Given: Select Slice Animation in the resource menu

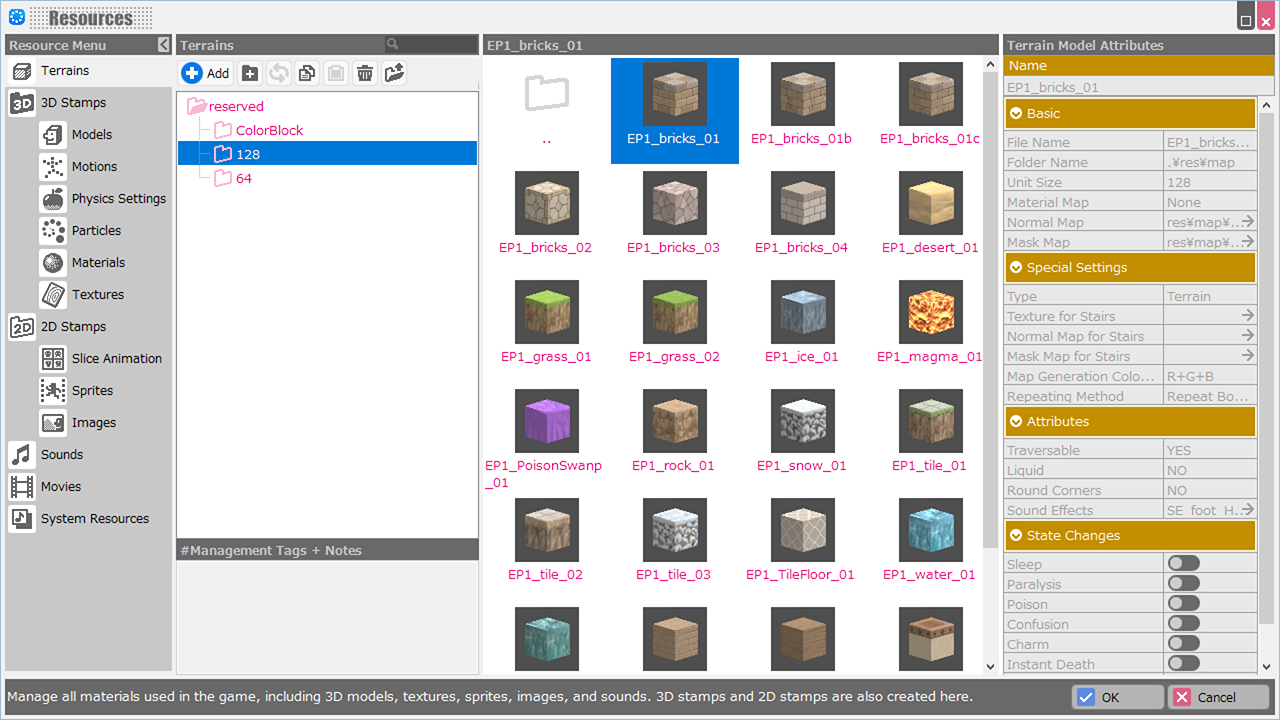Looking at the screenshot, I should coord(116,359).
